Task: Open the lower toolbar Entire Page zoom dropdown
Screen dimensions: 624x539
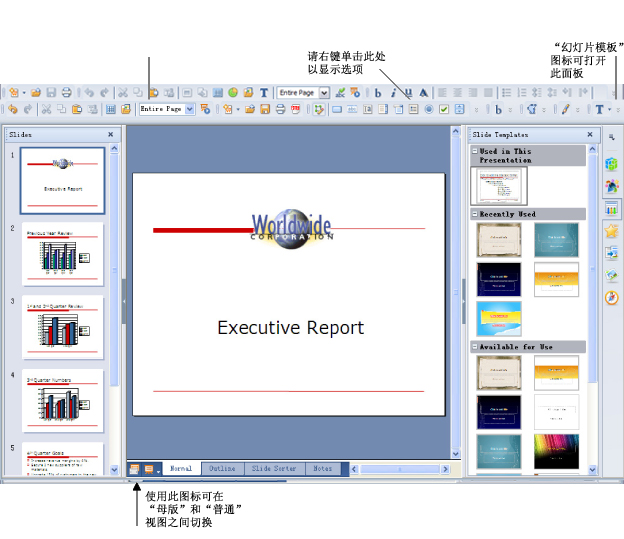Action: coord(190,109)
